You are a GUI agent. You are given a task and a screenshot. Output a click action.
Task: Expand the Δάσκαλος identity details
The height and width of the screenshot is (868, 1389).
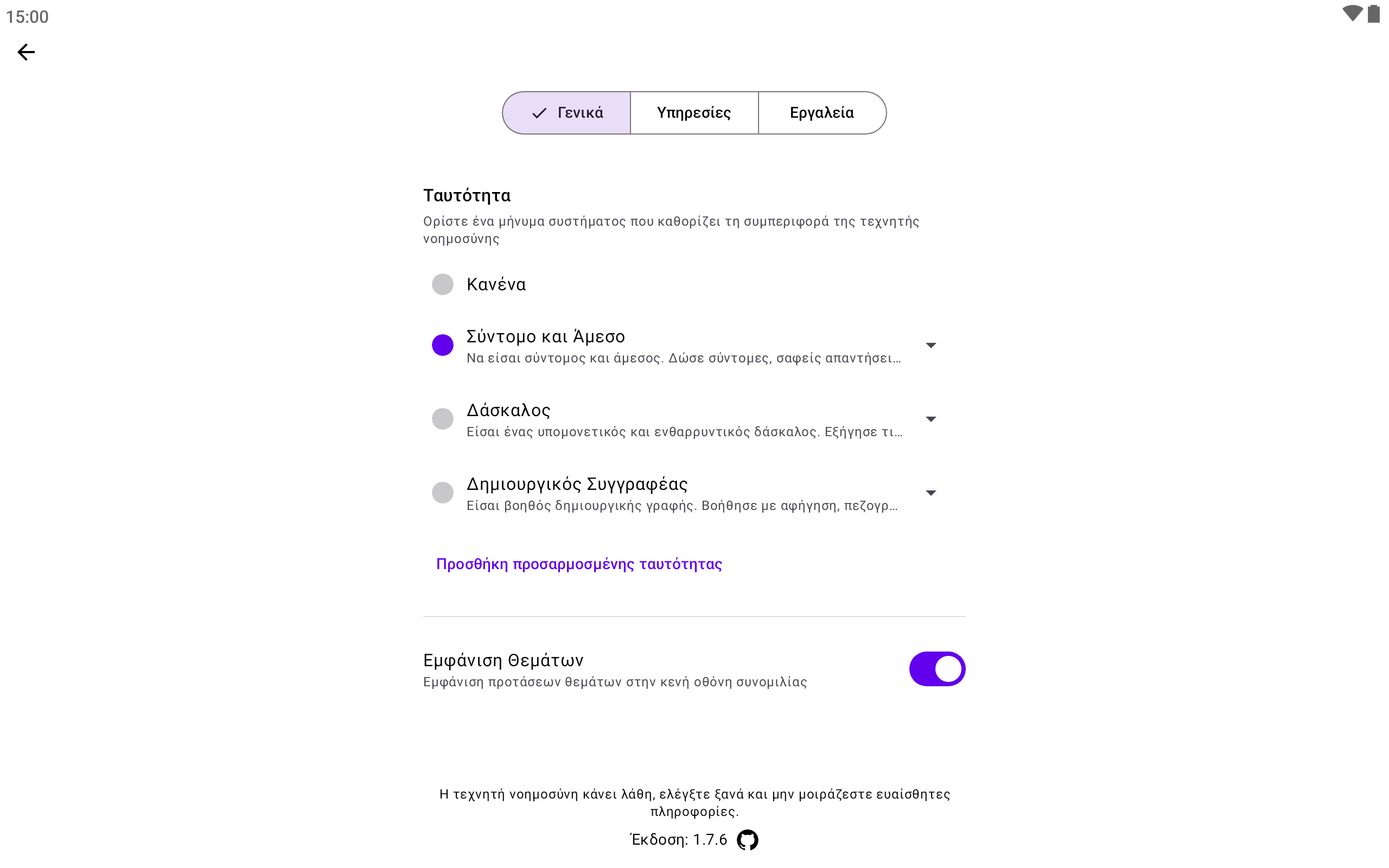click(931, 419)
